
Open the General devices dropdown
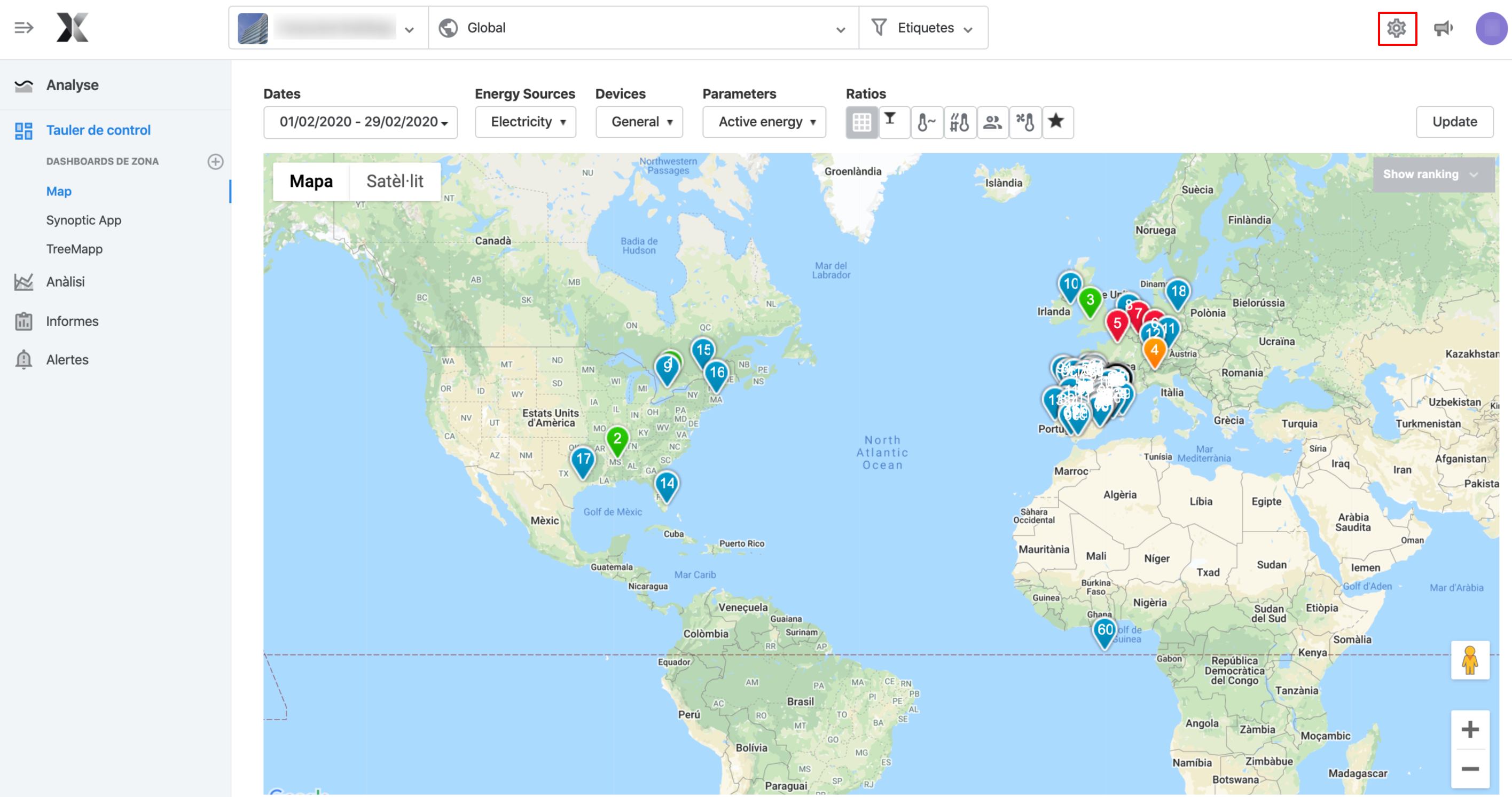click(639, 122)
